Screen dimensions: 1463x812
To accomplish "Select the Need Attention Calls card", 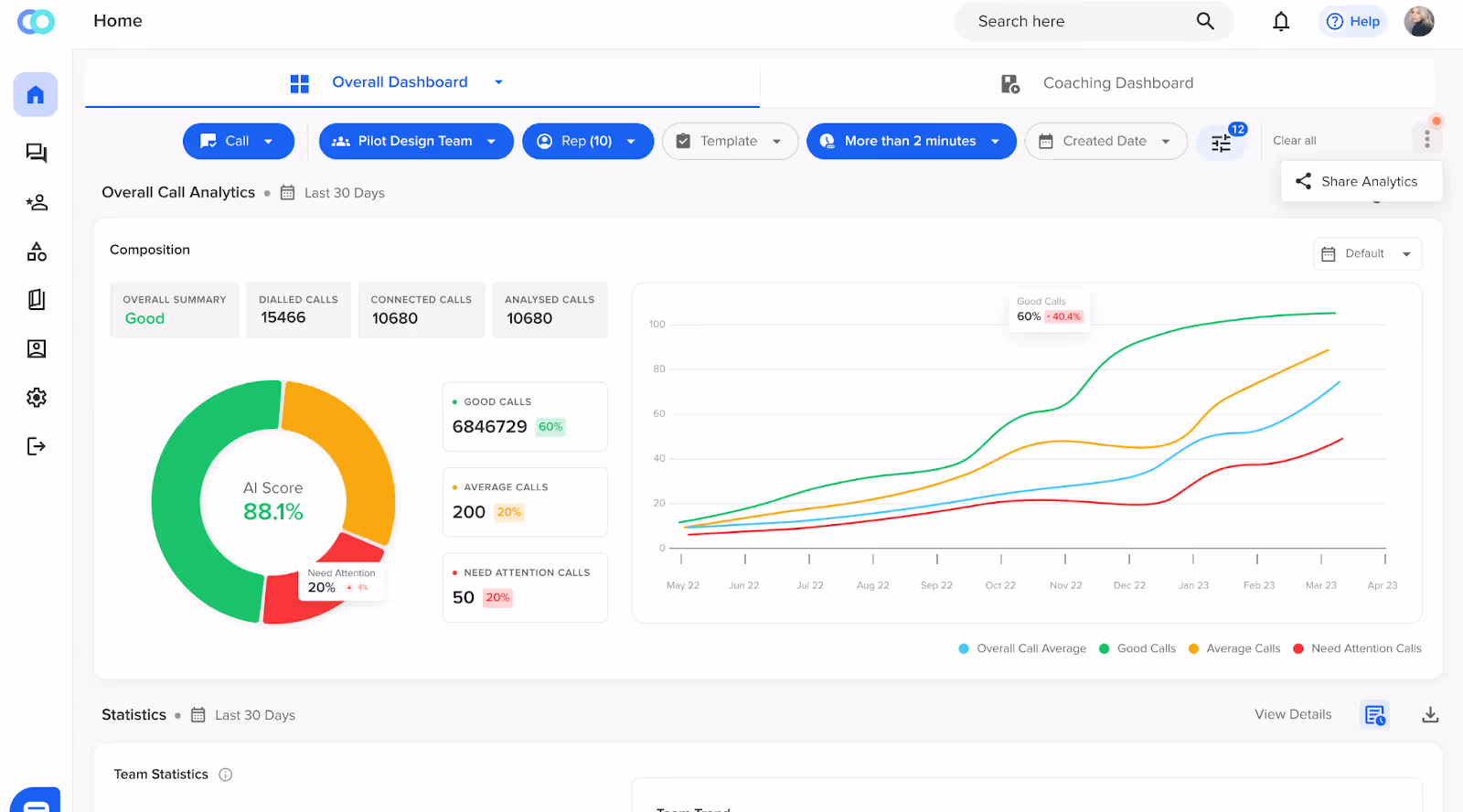I will coord(525,588).
